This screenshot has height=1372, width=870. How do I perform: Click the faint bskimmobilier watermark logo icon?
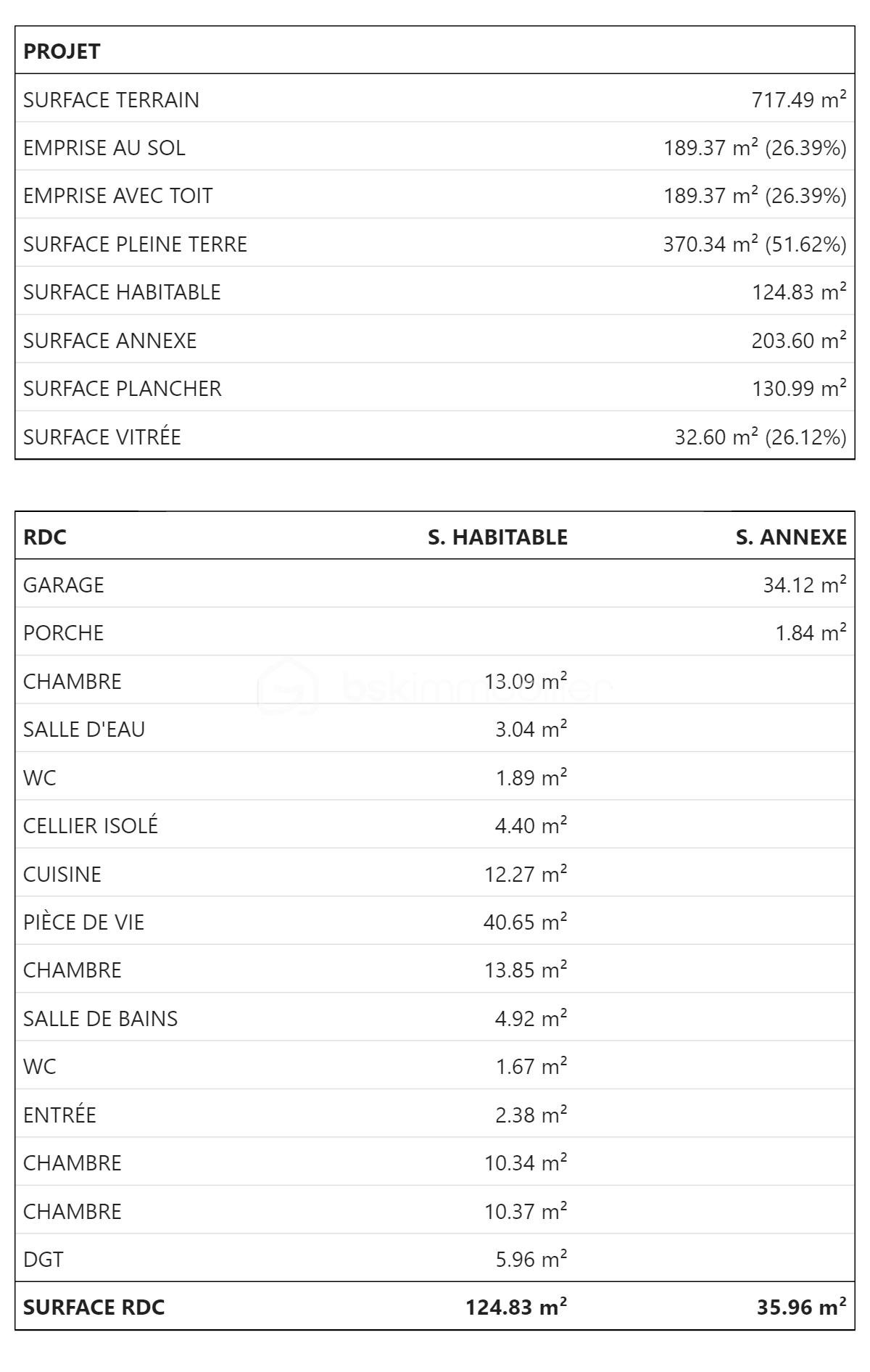pos(288,685)
